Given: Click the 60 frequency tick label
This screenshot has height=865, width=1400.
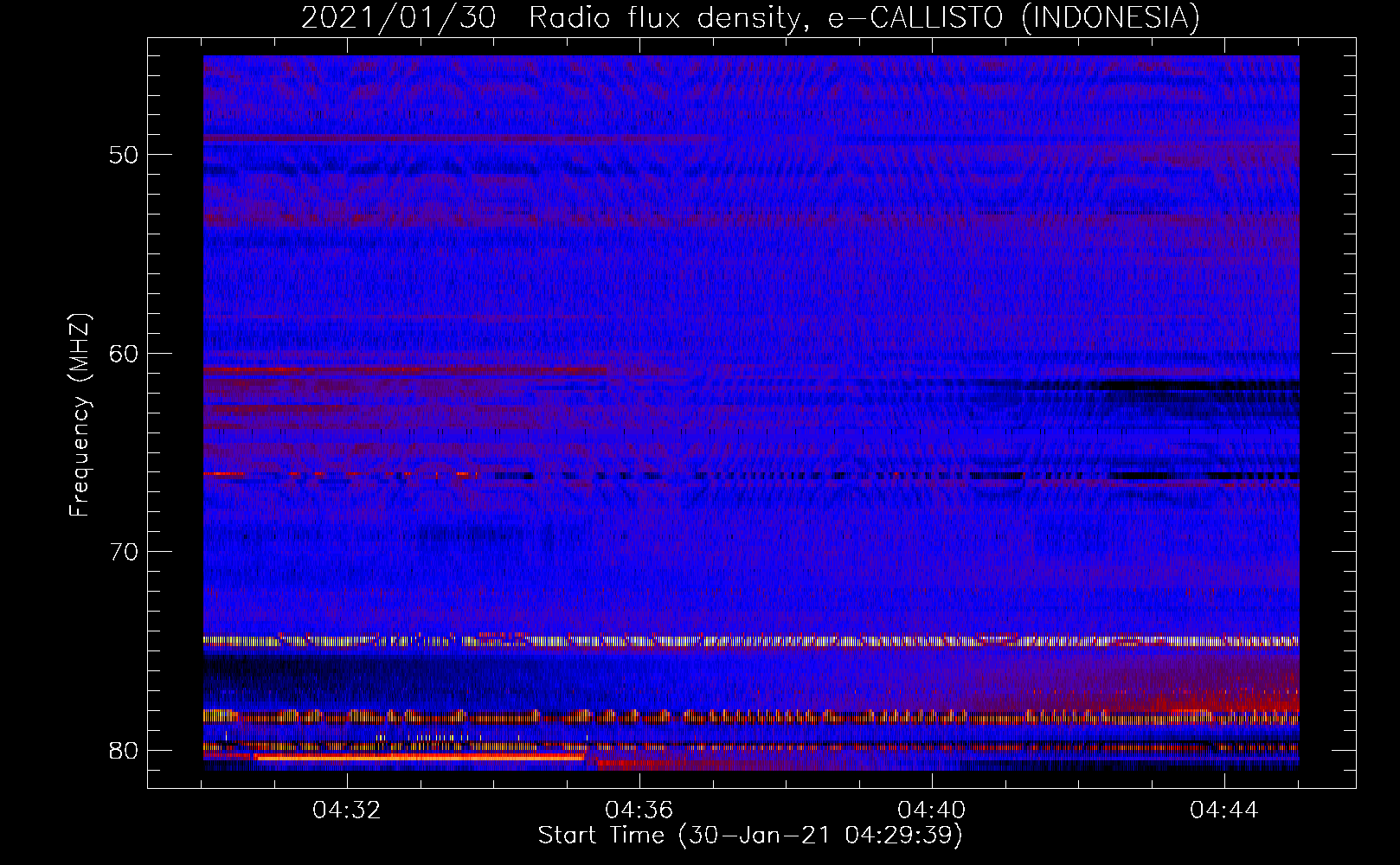Looking at the screenshot, I should click(x=125, y=354).
